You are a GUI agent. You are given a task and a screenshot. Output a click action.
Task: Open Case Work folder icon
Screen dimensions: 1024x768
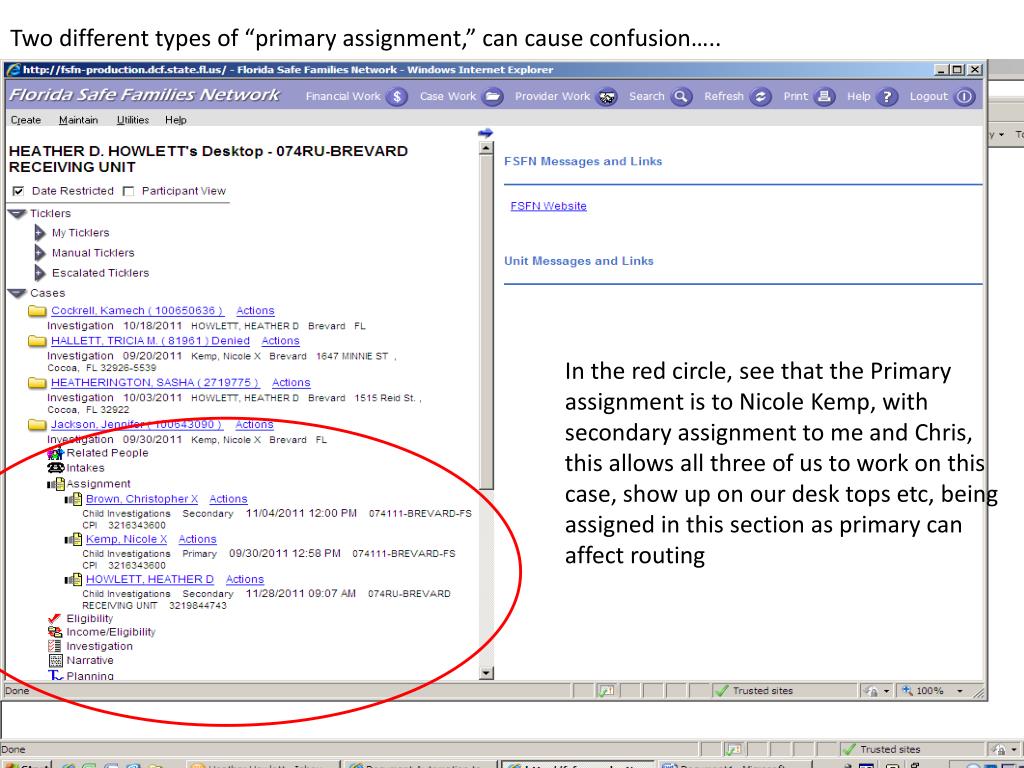point(493,97)
